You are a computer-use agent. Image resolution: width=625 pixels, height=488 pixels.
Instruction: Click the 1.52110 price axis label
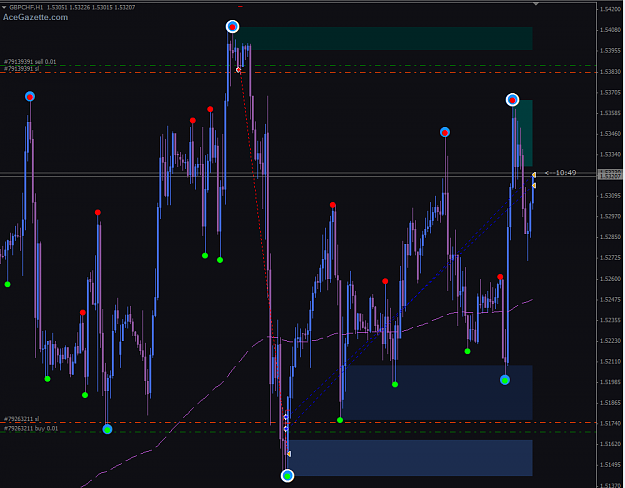click(x=610, y=362)
